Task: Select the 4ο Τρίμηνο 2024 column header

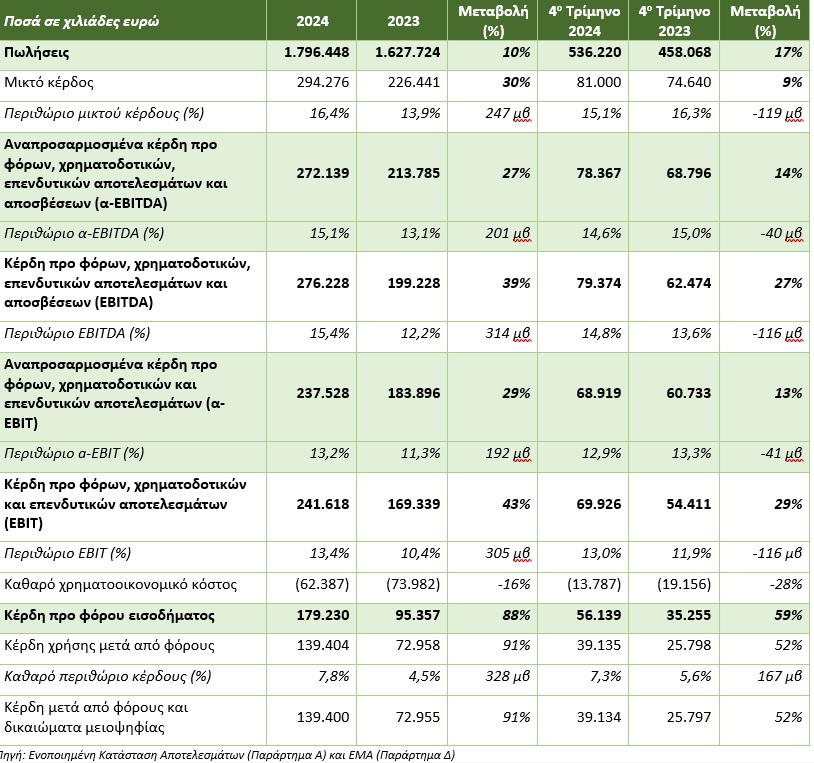Action: (584, 20)
